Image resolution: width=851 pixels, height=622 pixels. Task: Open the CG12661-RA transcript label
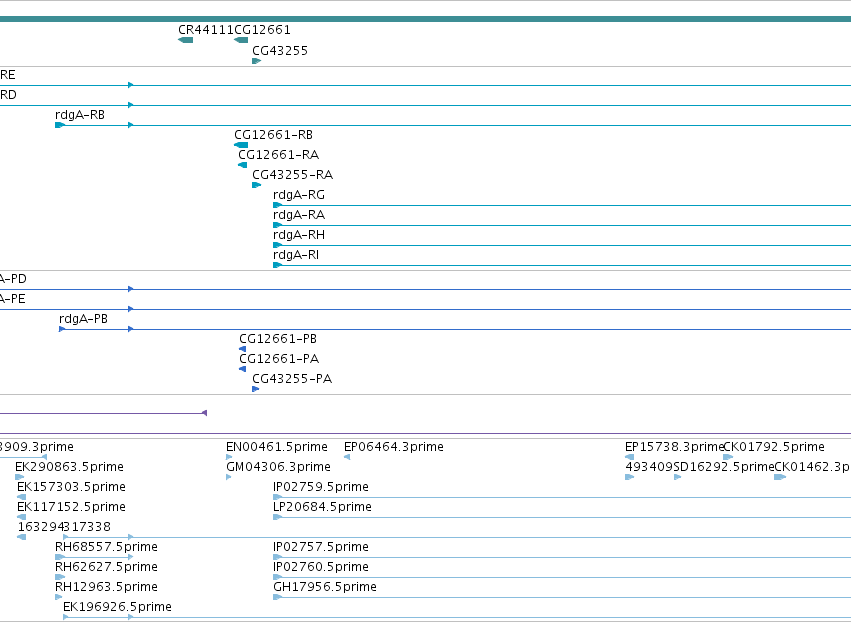click(278, 155)
